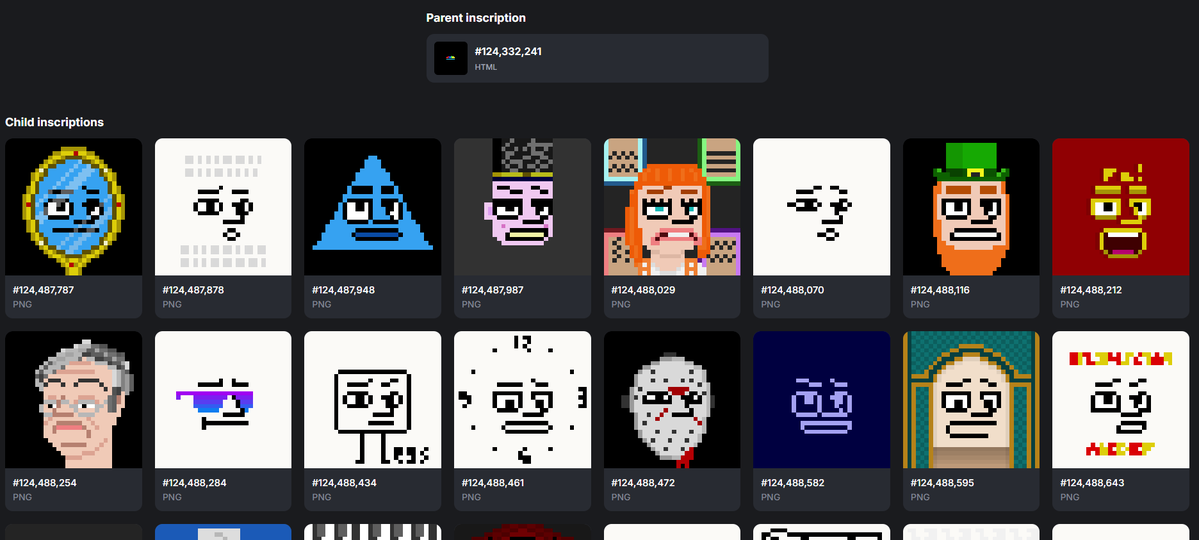1199x540 pixels.
Task: Click the inscription number #124,488,582 text
Action: point(793,483)
